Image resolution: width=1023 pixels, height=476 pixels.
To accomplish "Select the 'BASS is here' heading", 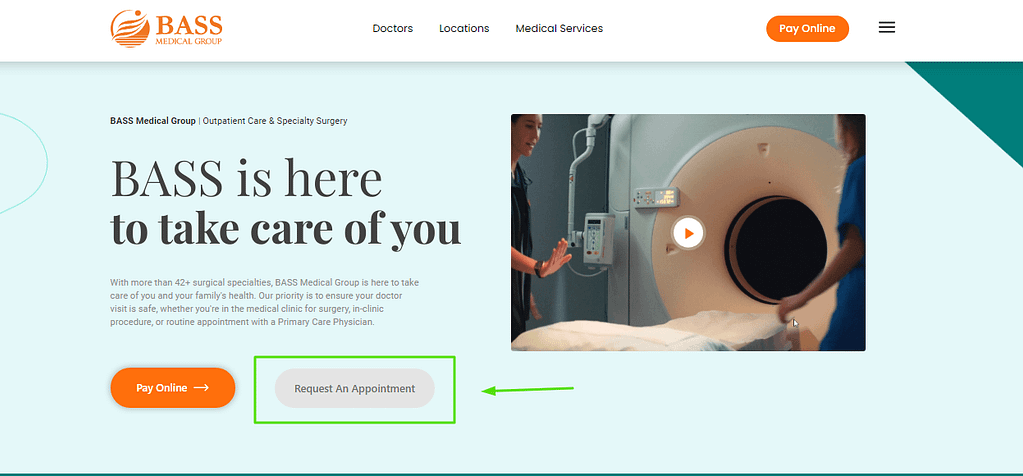I will tap(247, 178).
